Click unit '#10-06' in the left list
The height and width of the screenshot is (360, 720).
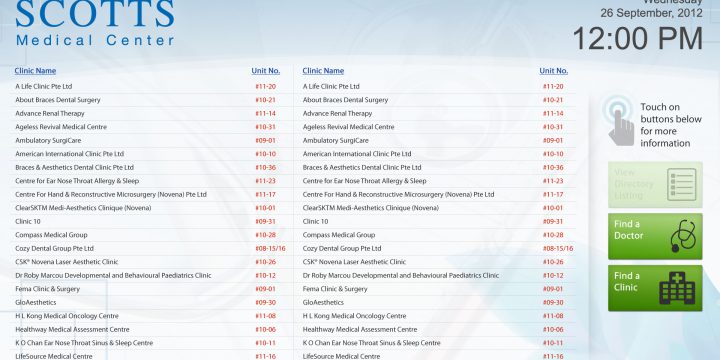pyautogui.click(x=265, y=330)
